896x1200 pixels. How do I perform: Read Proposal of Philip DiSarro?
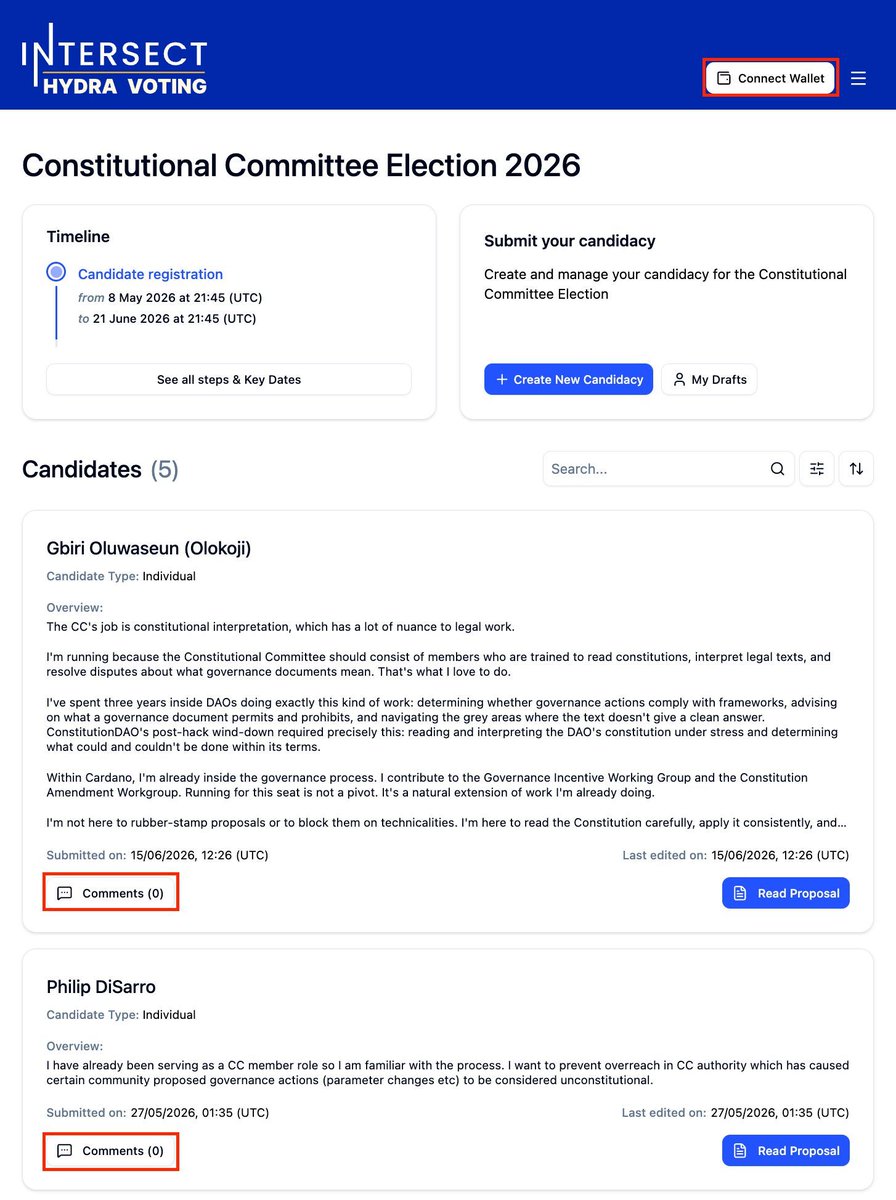(786, 1151)
